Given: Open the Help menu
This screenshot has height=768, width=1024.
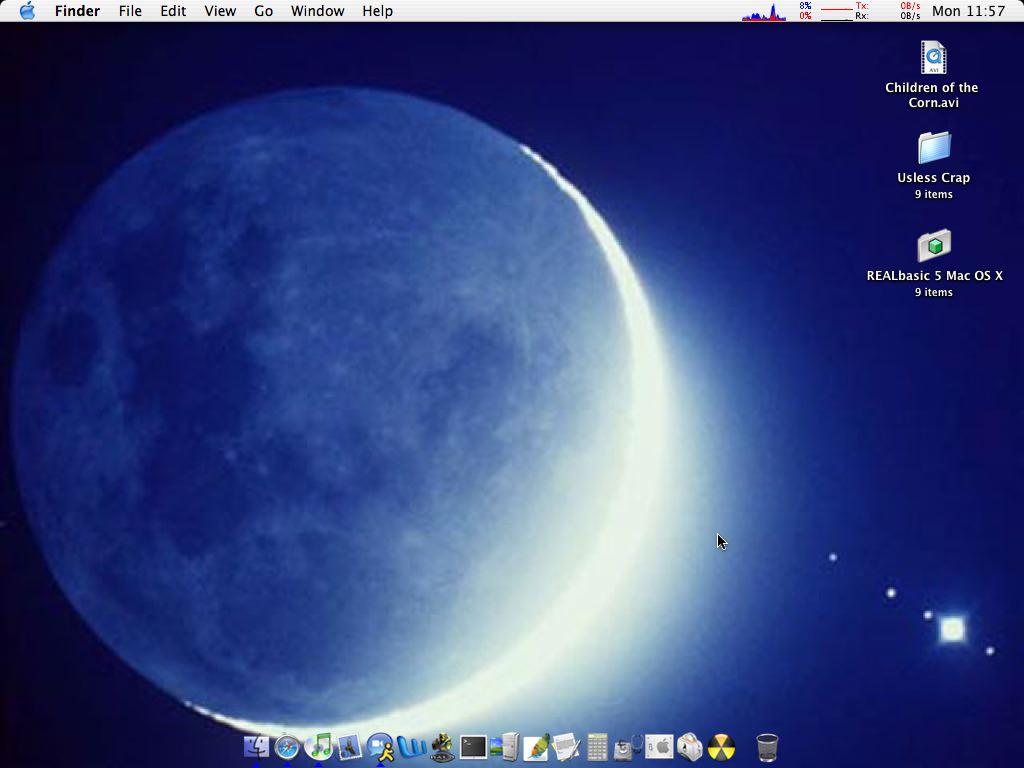Looking at the screenshot, I should pyautogui.click(x=376, y=11).
